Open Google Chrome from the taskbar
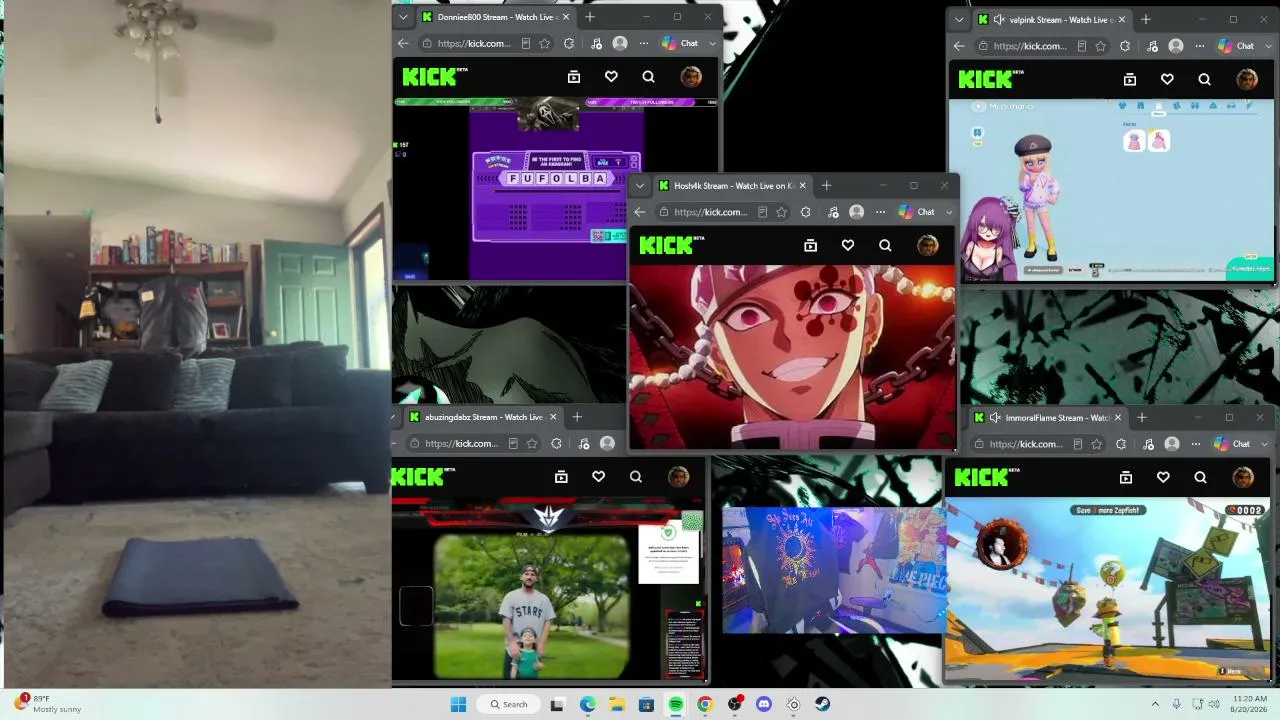1280x720 pixels. [705, 704]
